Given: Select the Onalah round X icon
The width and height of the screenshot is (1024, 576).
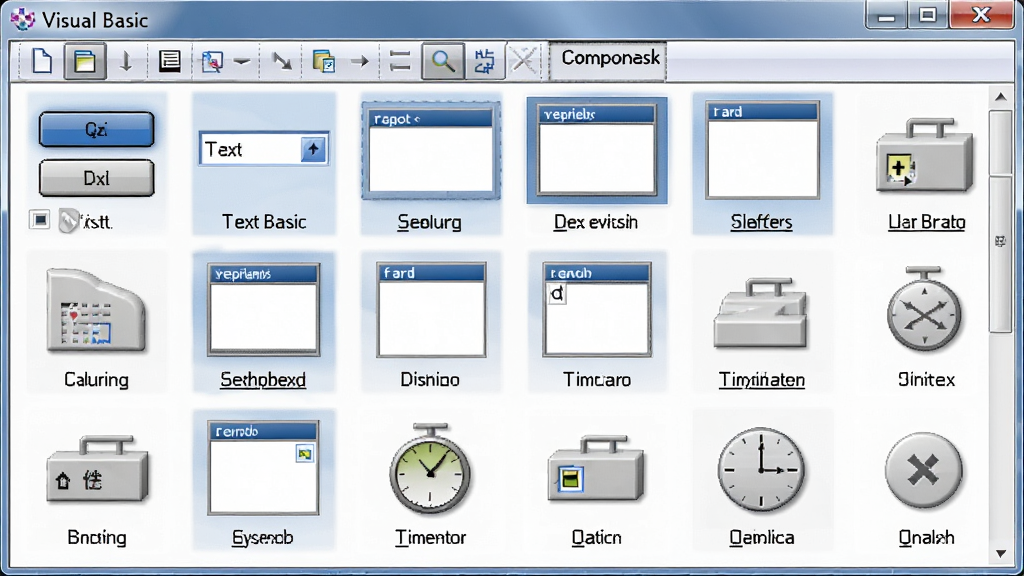Looking at the screenshot, I should point(924,470).
